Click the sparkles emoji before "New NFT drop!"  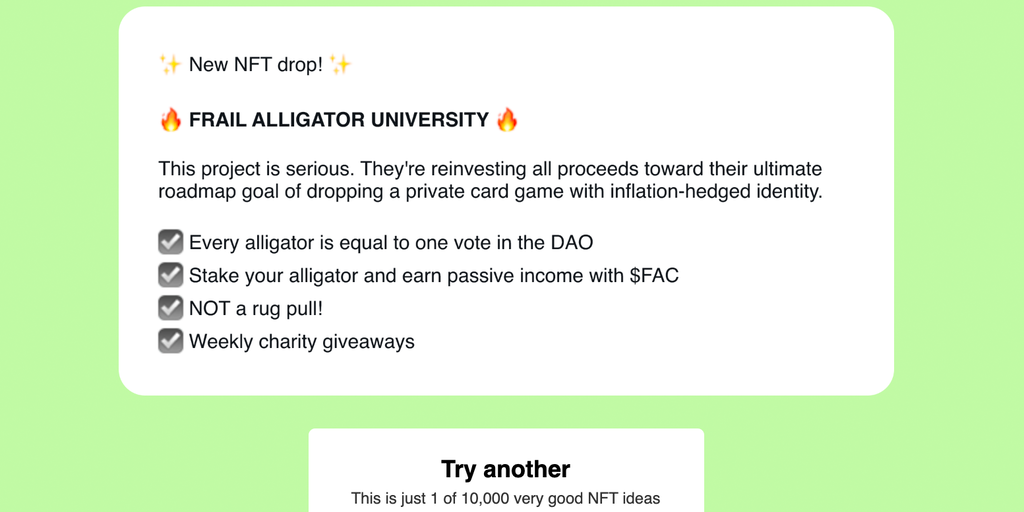click(170, 65)
